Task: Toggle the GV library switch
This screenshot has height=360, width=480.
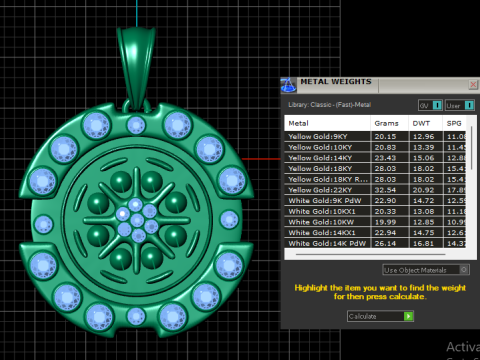Action: (430, 105)
